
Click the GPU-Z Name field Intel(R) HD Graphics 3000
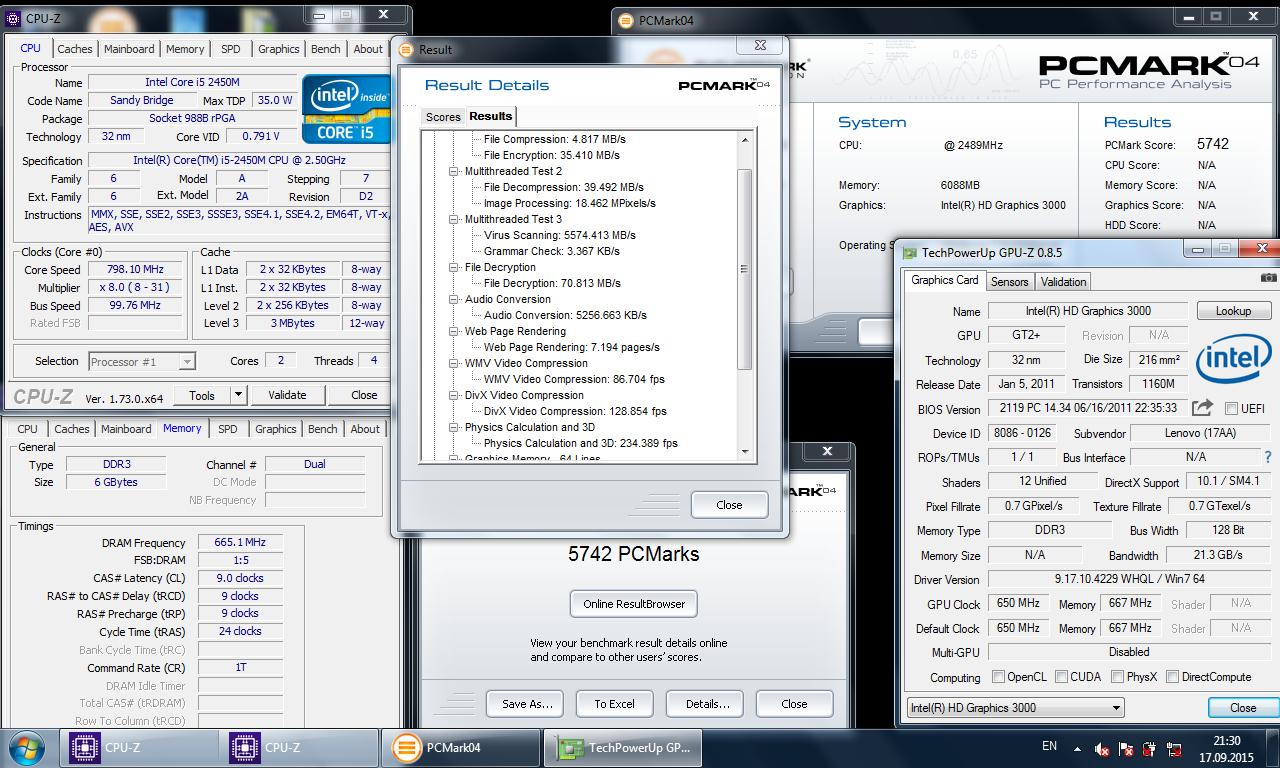coord(1087,311)
